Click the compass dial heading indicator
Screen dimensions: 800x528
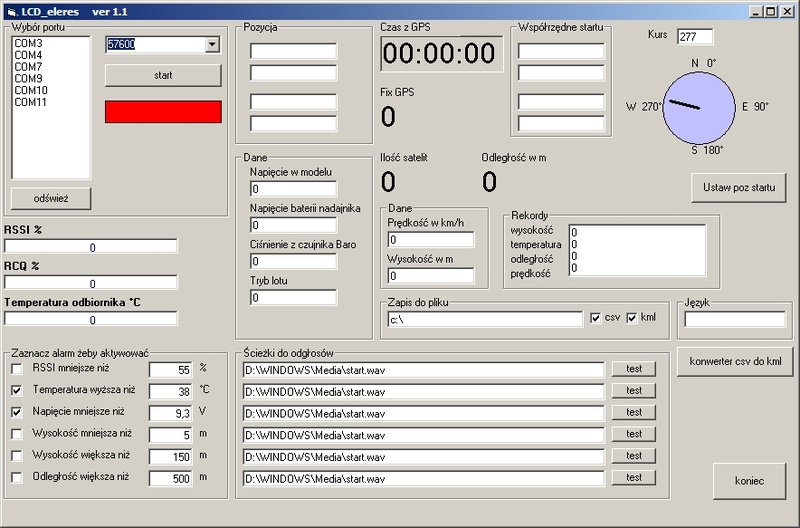(699, 108)
